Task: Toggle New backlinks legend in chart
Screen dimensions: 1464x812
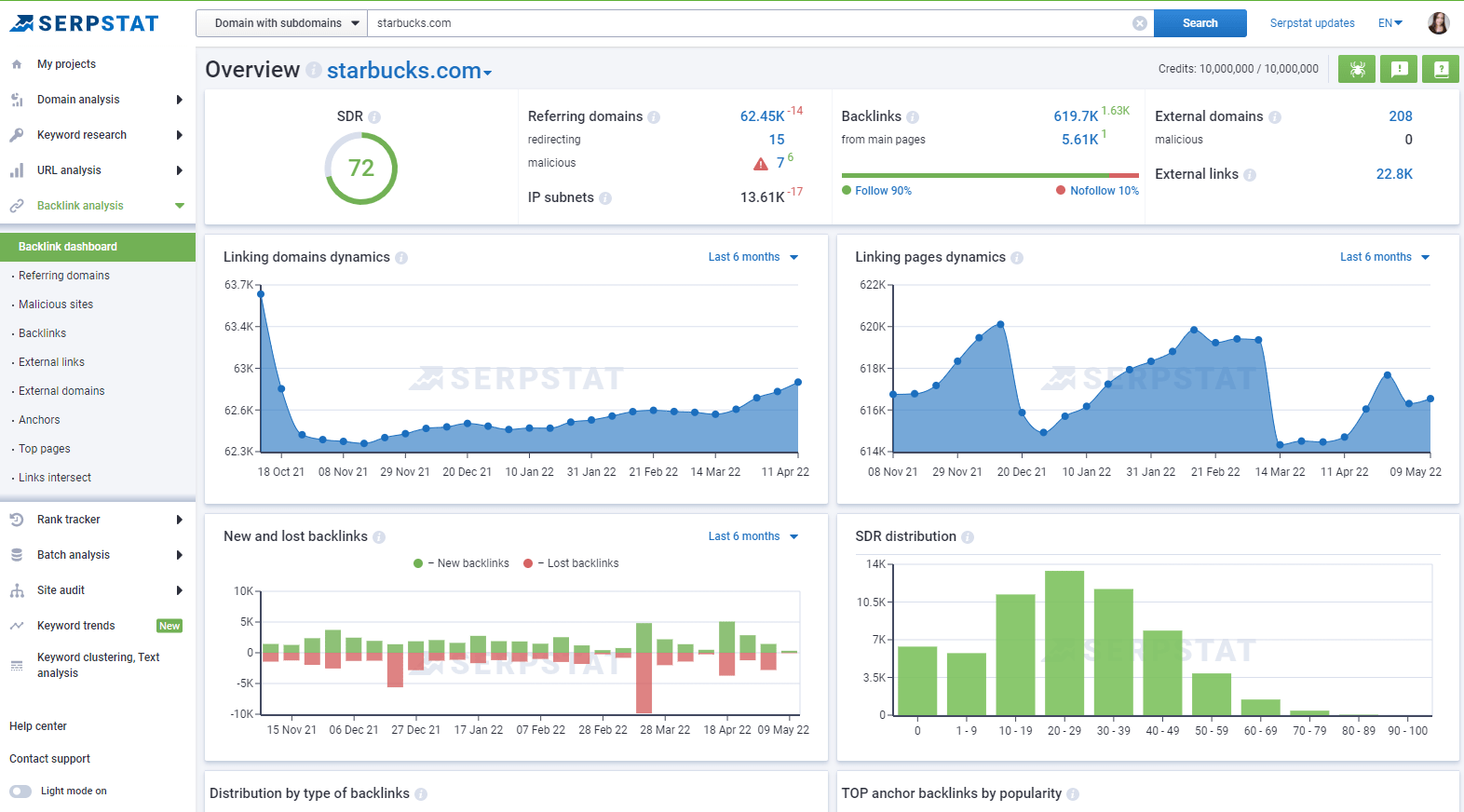Action: point(462,563)
